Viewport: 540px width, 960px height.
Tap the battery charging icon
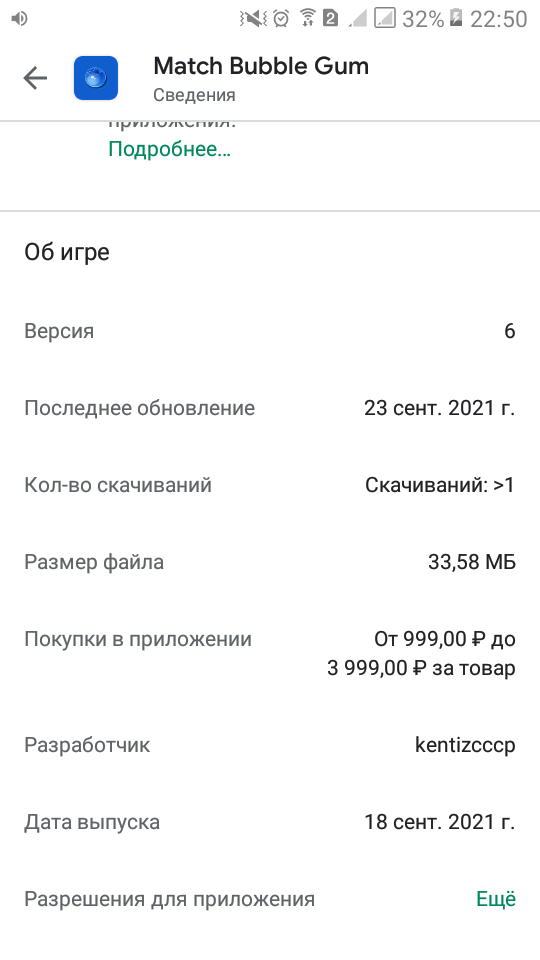pos(456,17)
